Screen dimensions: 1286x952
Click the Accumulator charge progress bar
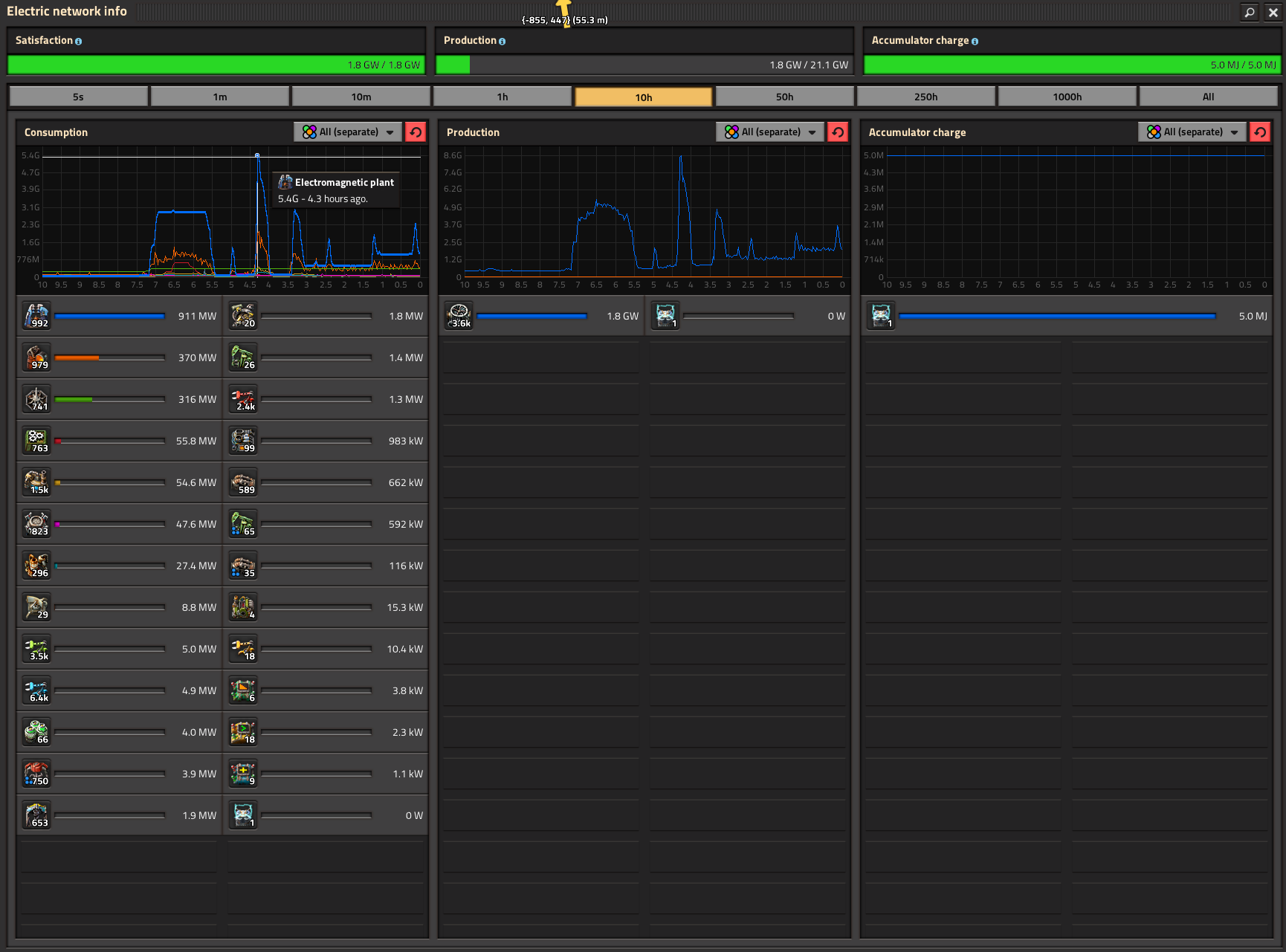pyautogui.click(x=1072, y=65)
